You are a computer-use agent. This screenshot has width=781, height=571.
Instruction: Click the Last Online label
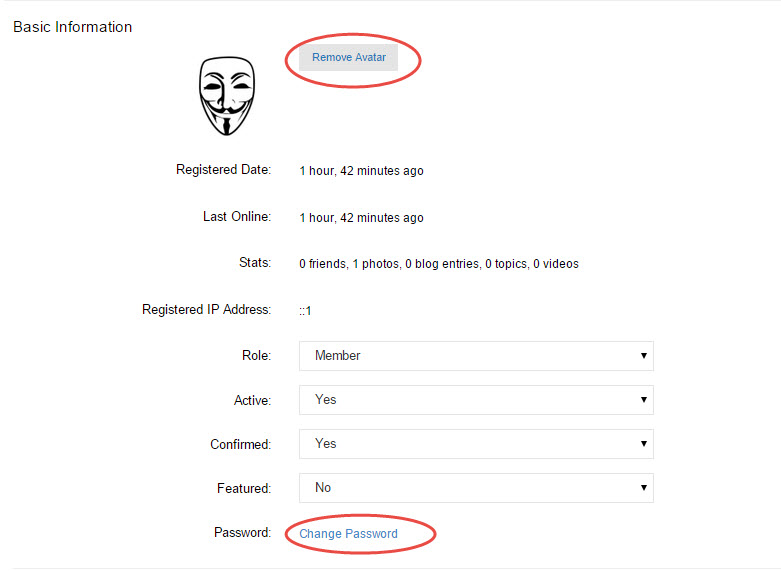coord(236,217)
